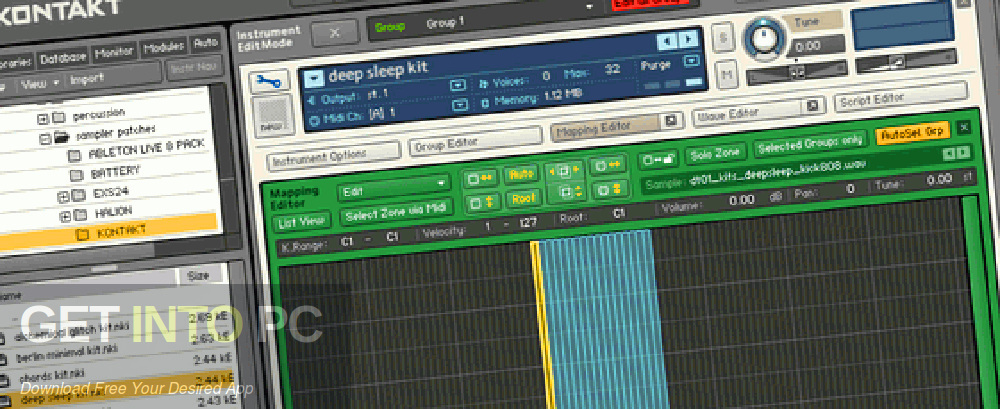Toggle the Auto button in Mapping Editor
1000x409 pixels.
click(x=521, y=173)
